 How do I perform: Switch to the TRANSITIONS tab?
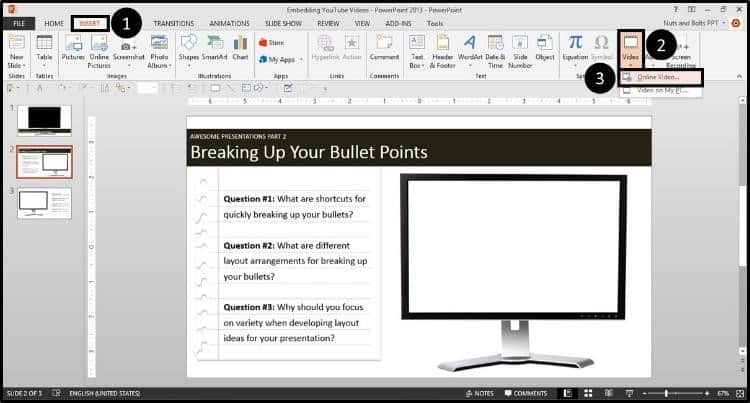click(174, 23)
